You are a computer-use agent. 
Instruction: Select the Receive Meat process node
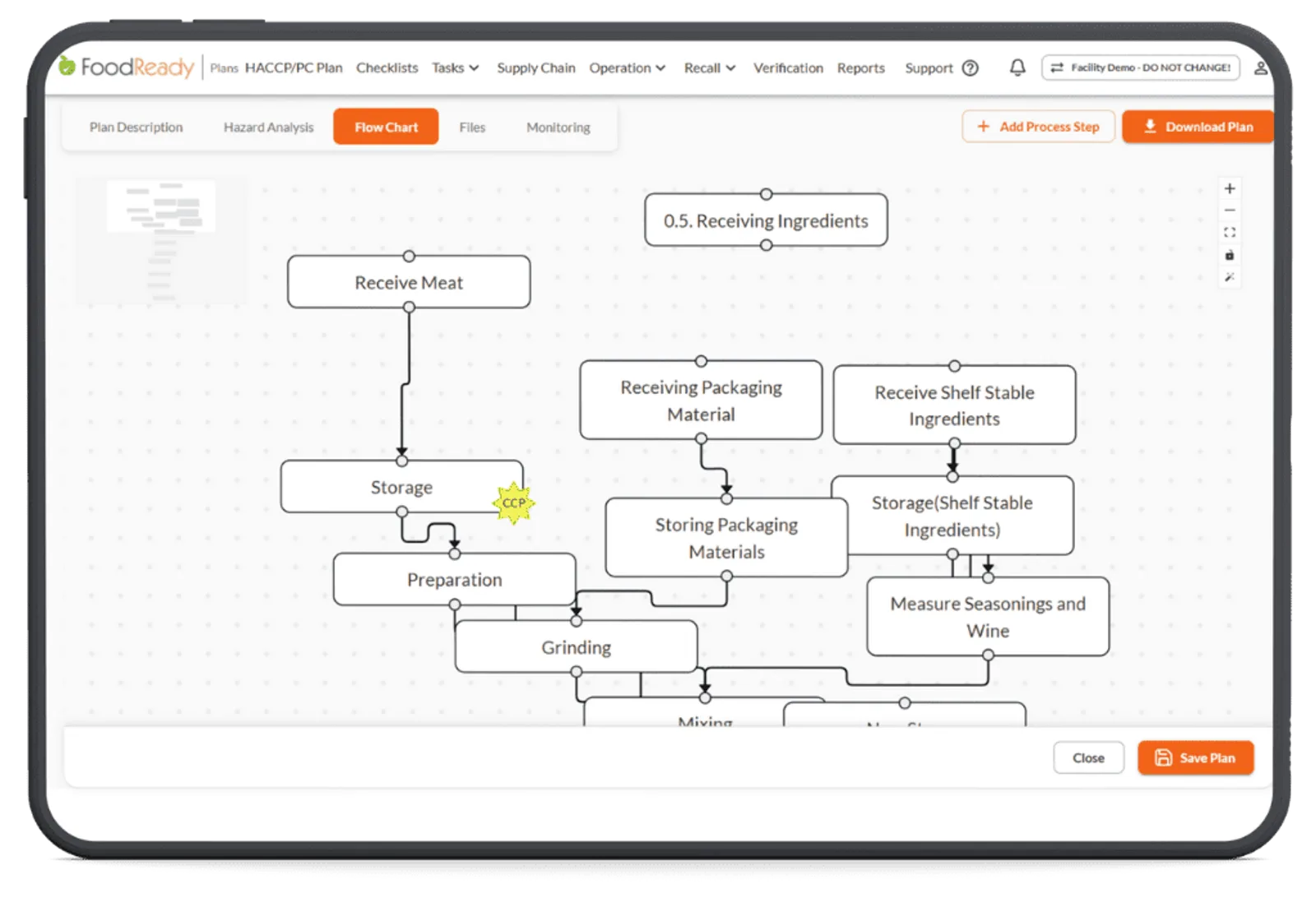point(409,282)
